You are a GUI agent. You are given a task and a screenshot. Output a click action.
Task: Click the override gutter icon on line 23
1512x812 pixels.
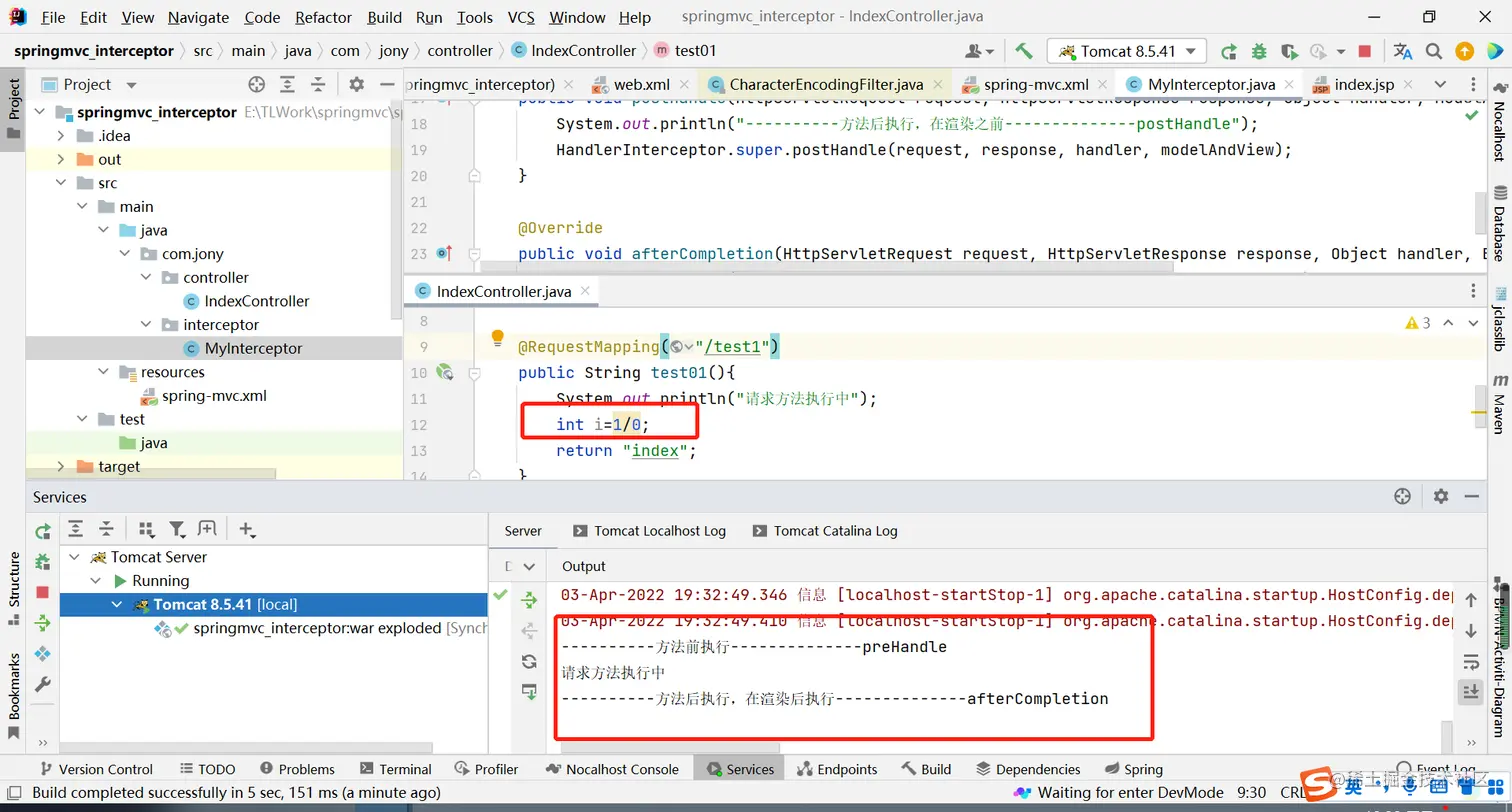[445, 254]
